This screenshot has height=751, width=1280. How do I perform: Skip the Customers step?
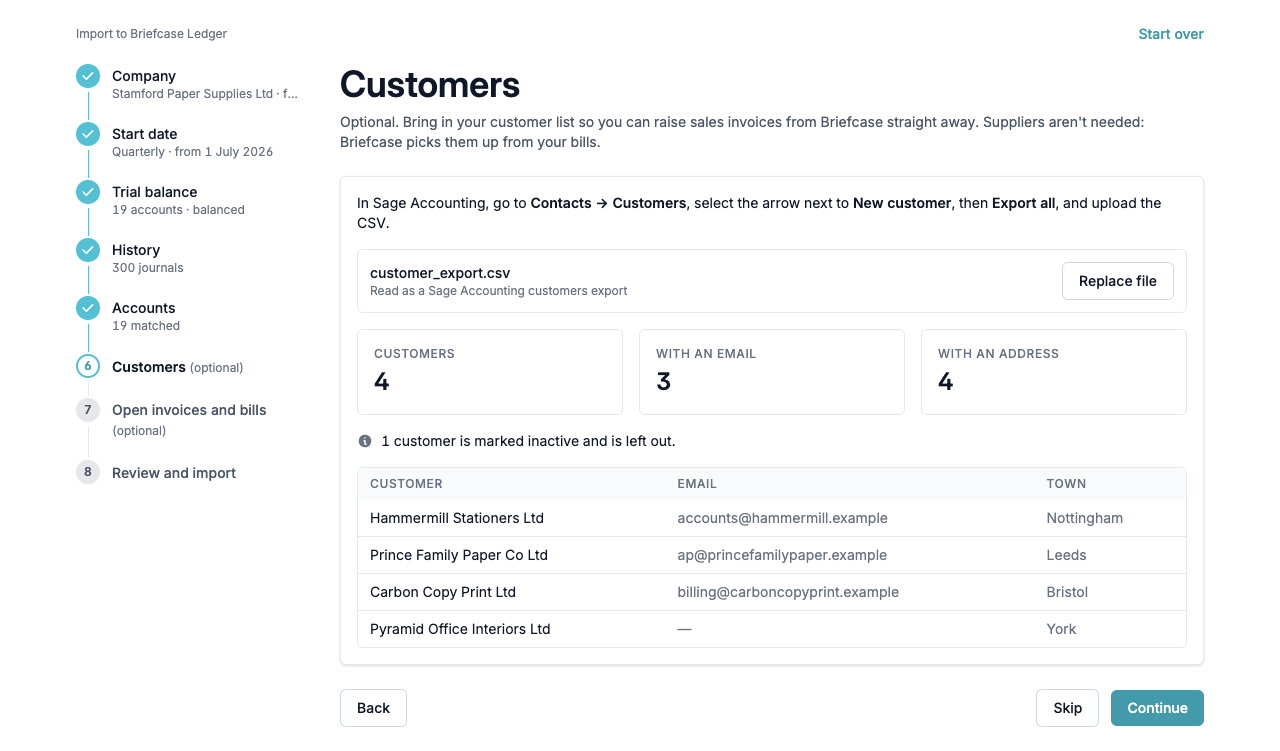(1067, 708)
